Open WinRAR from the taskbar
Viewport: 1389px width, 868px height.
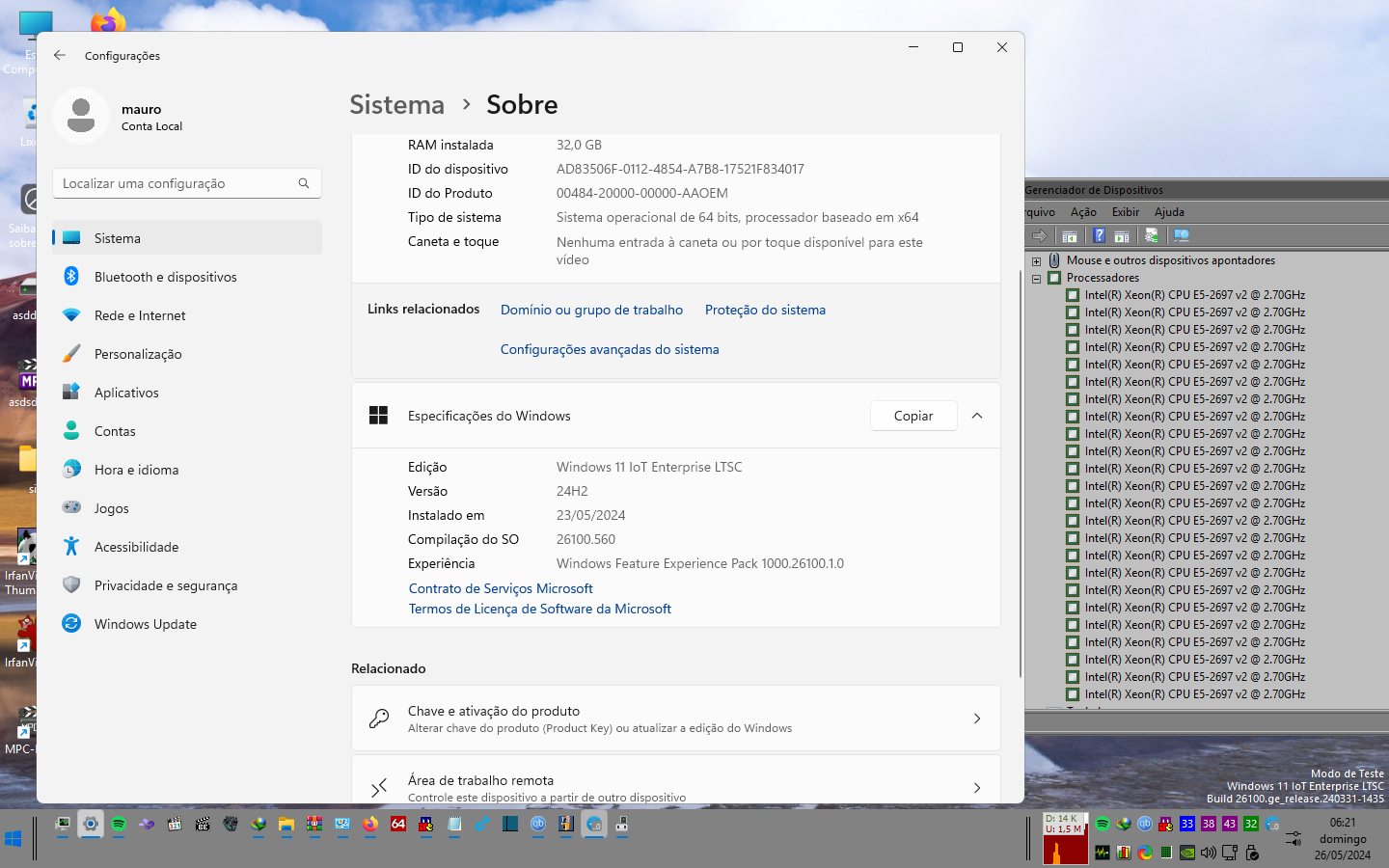coord(314,824)
